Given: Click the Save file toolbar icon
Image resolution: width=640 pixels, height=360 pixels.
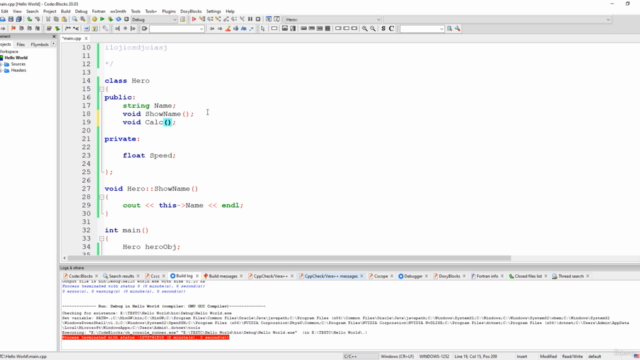Looking at the screenshot, I should coord(11,19).
